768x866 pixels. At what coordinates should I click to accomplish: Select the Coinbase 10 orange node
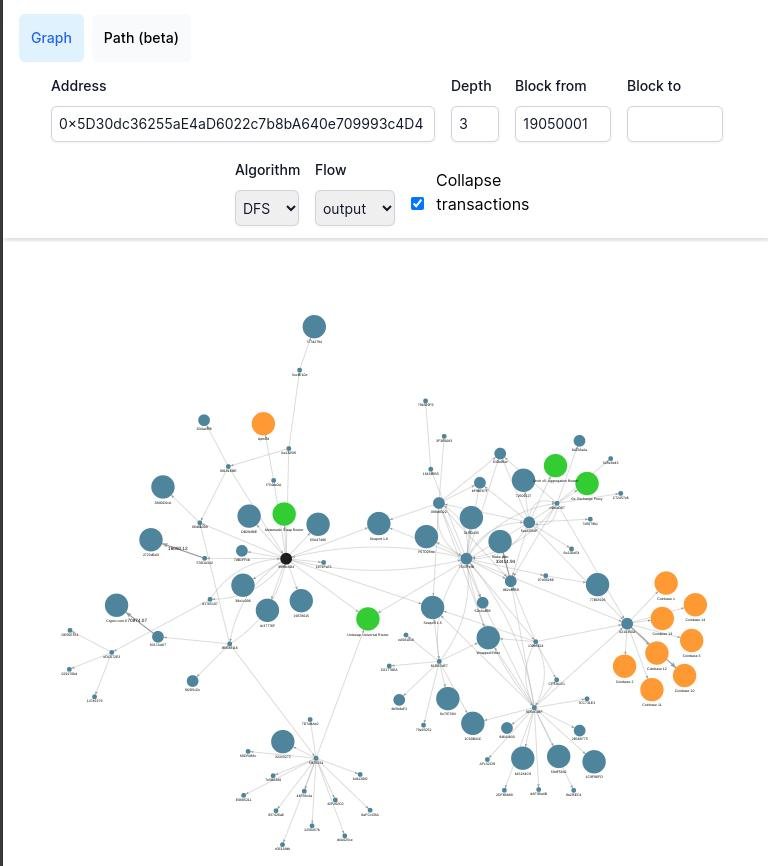click(x=684, y=675)
